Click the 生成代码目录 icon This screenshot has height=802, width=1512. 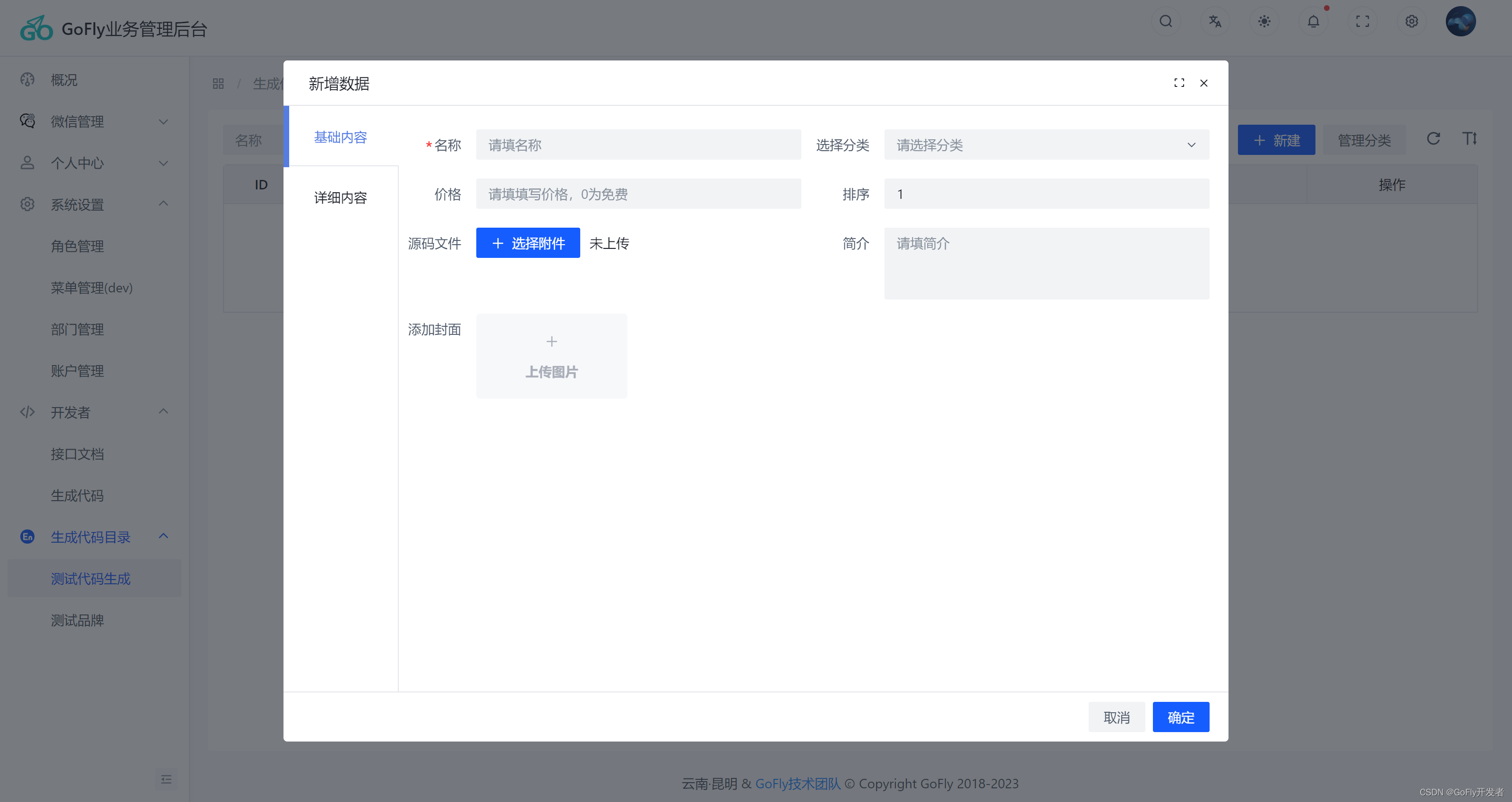coord(27,537)
